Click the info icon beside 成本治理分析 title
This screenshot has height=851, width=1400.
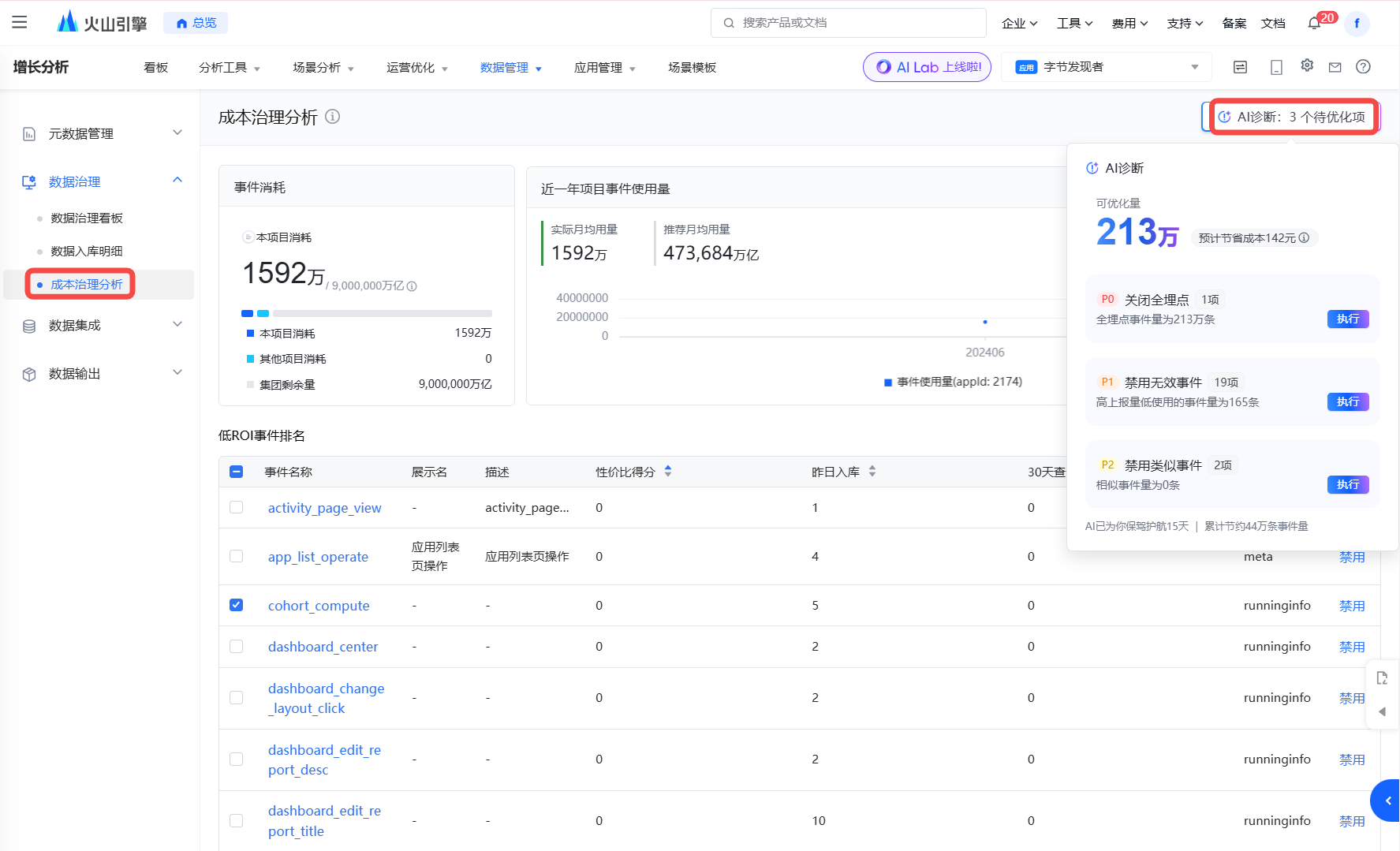click(x=333, y=117)
